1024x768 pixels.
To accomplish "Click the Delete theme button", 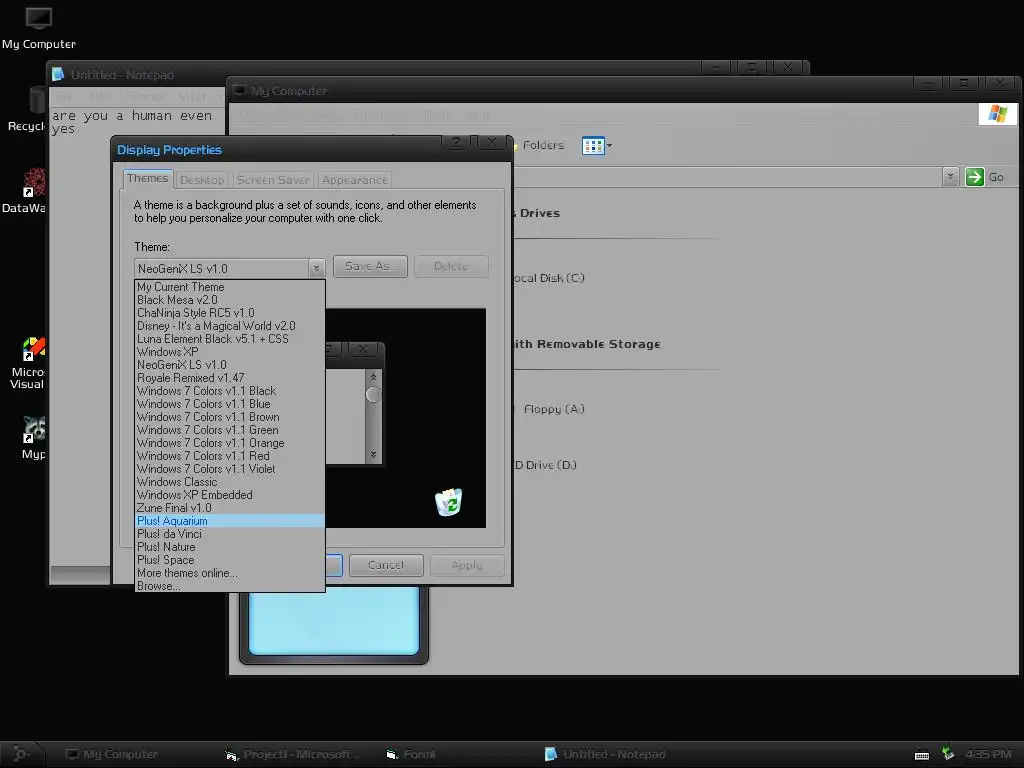I will [451, 266].
